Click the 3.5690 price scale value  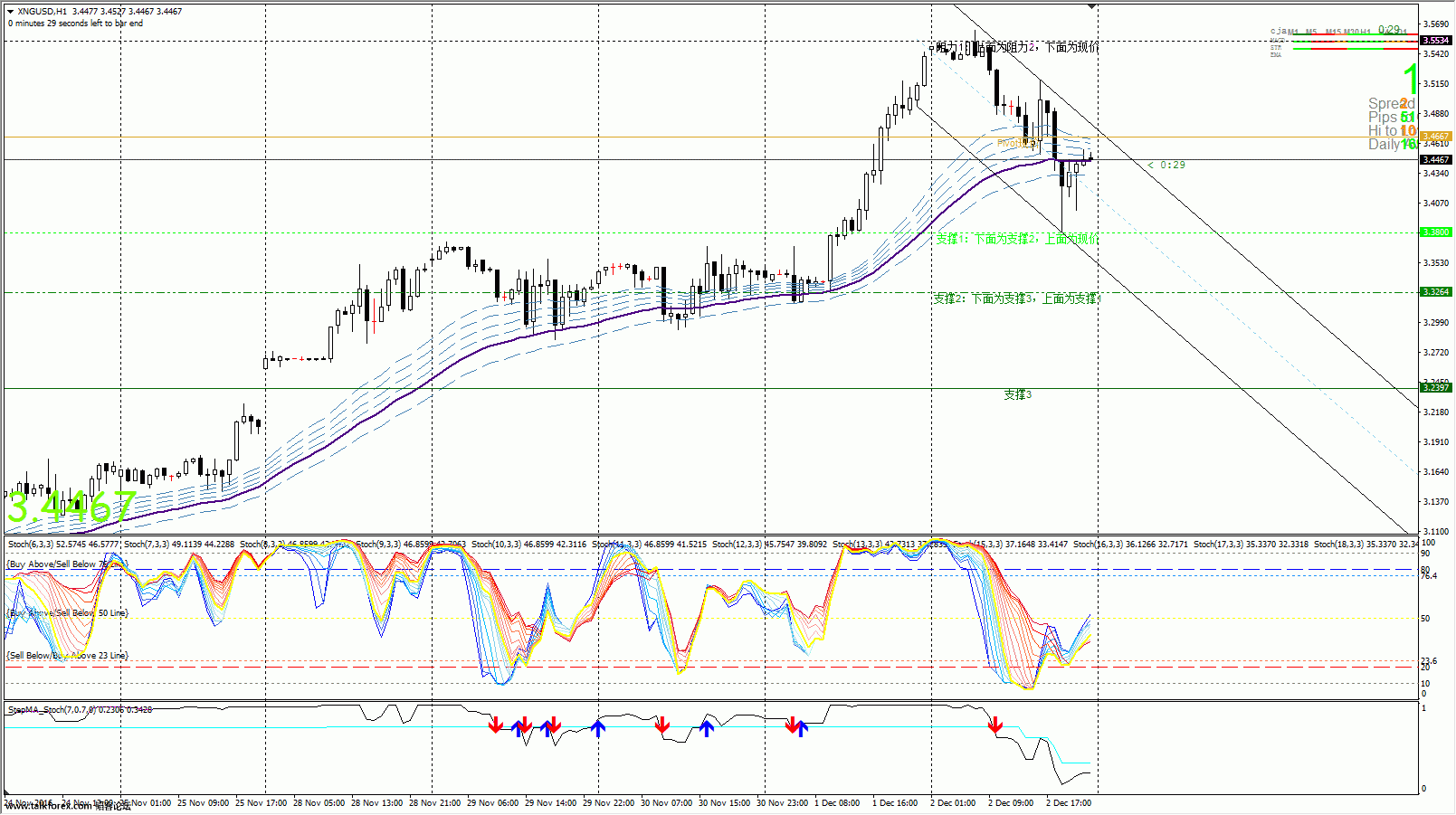pyautogui.click(x=1436, y=24)
